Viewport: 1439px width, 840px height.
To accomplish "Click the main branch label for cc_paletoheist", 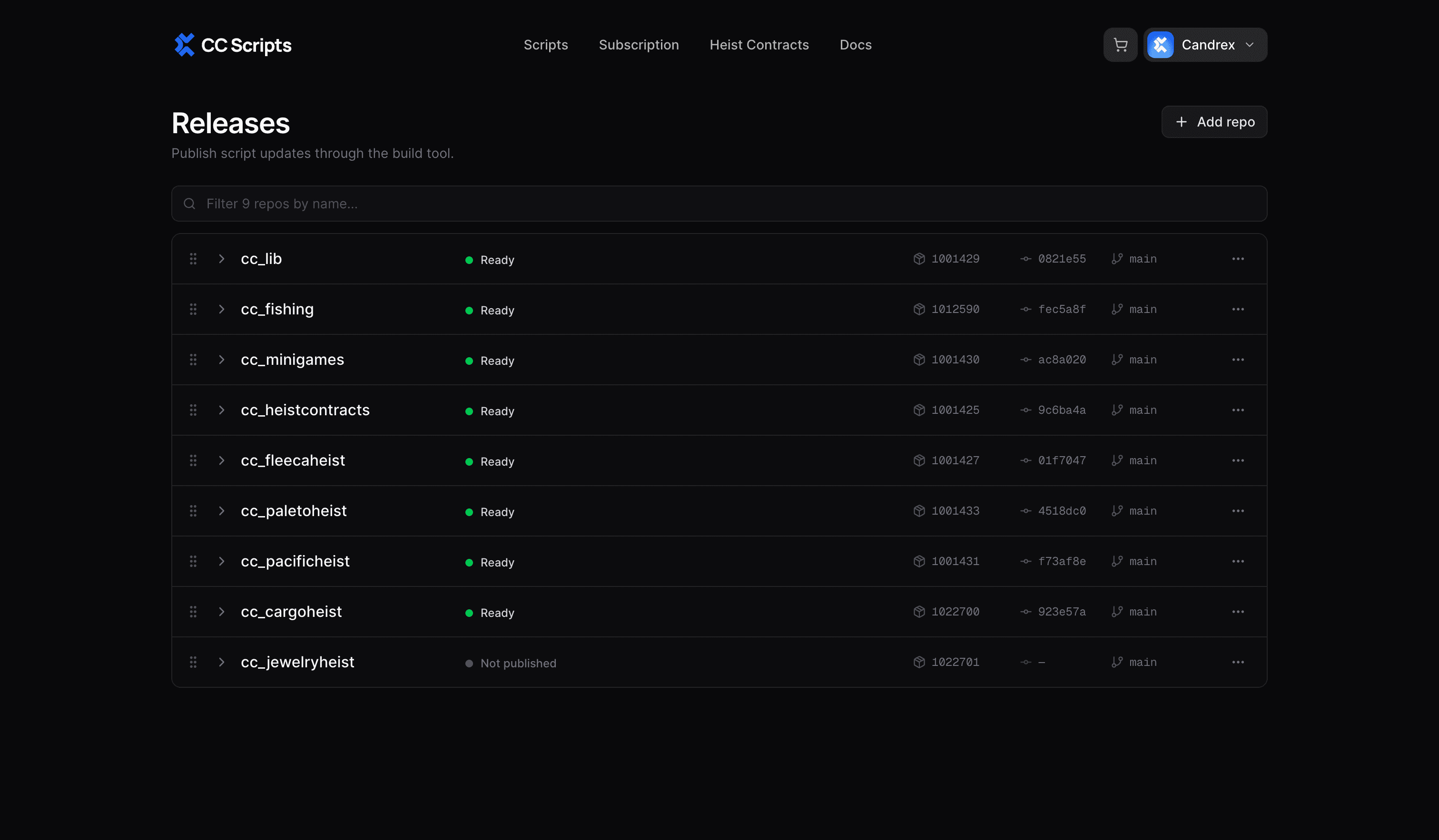I will (1143, 511).
